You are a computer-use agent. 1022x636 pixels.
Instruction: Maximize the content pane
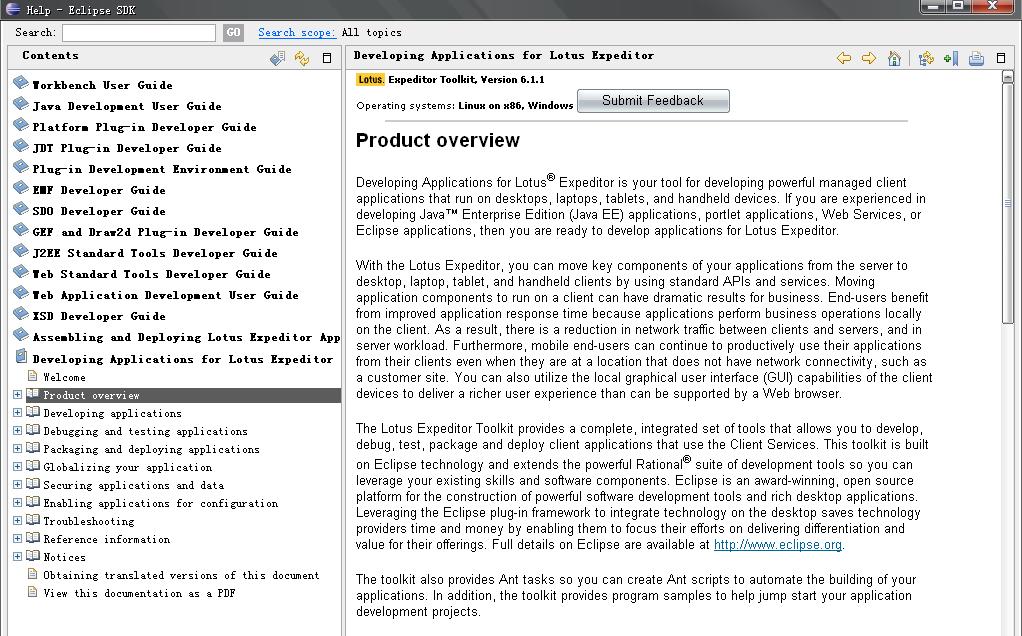1001,58
